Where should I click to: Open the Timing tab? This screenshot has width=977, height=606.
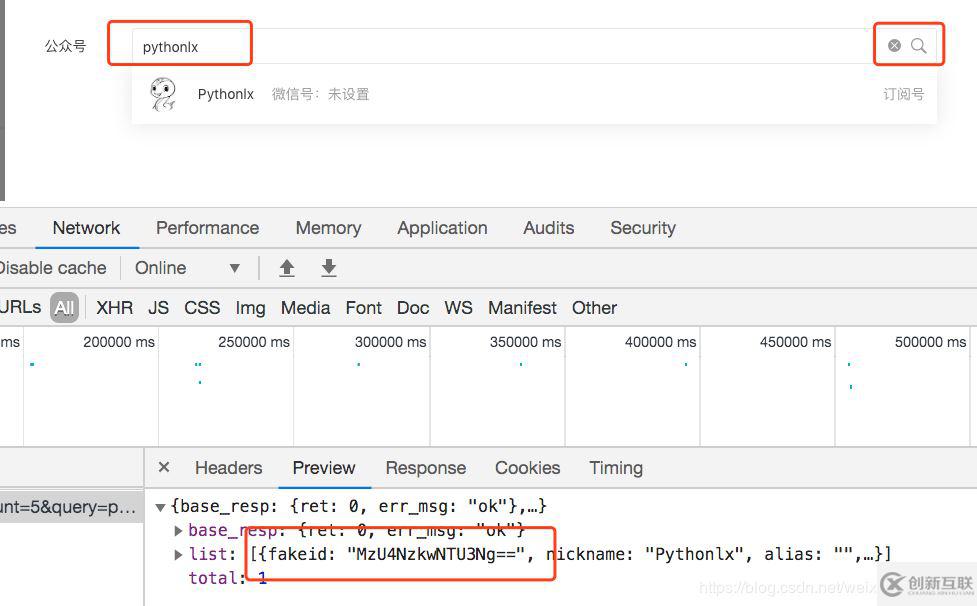coord(616,468)
